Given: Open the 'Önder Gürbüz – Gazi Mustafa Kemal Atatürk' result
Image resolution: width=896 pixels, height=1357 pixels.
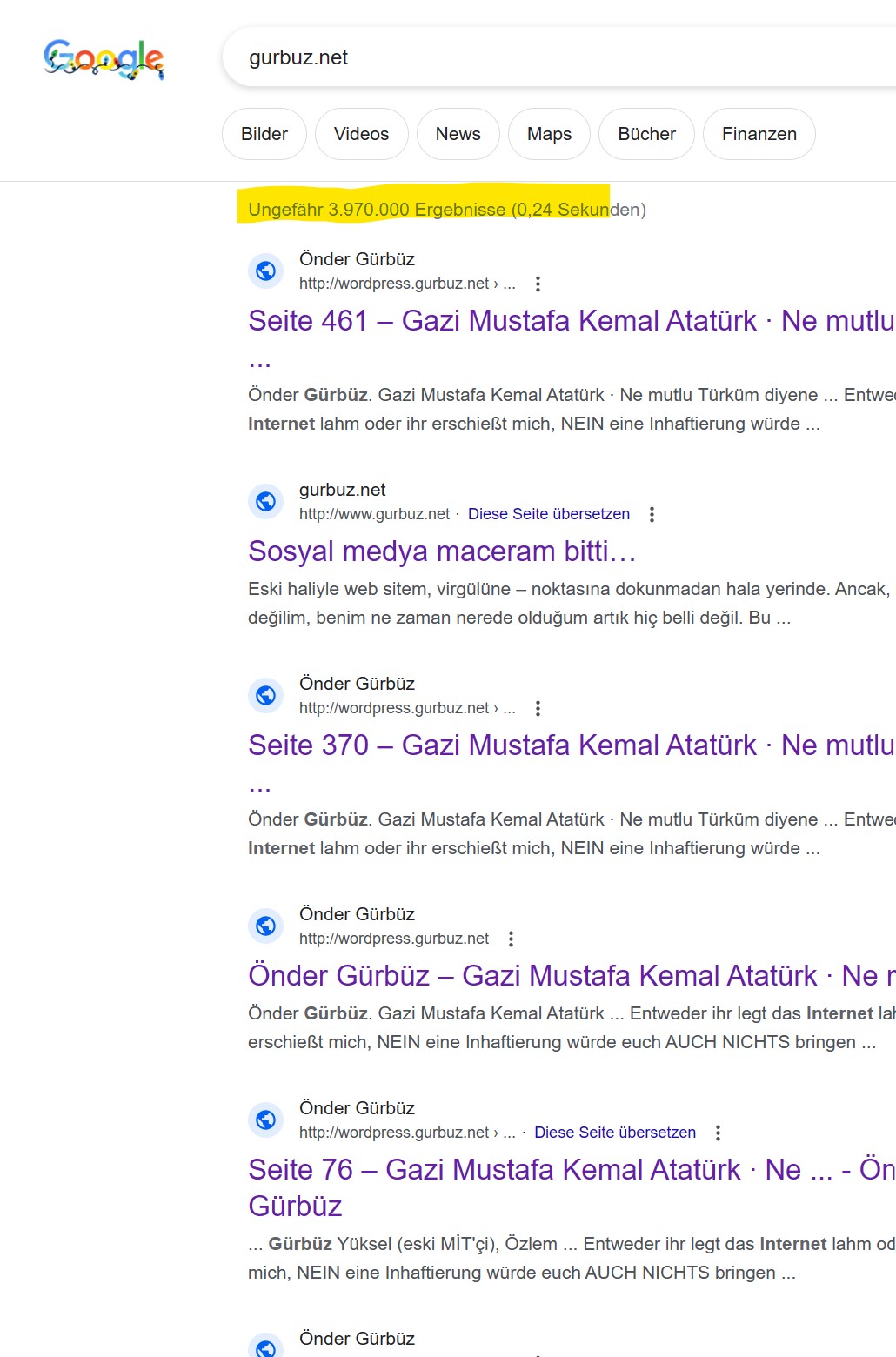Looking at the screenshot, I should (571, 975).
